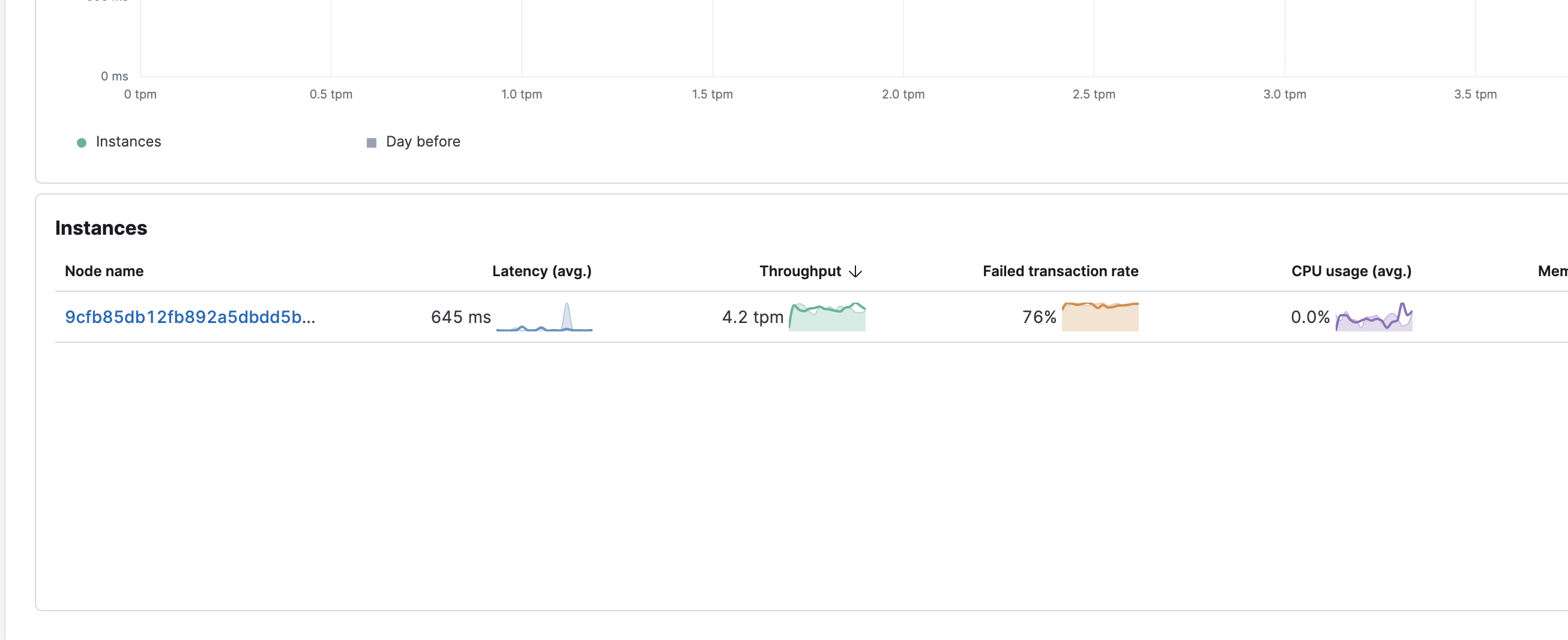Toggle the Day before comparison series
This screenshot has height=640, width=1568.
(x=413, y=142)
